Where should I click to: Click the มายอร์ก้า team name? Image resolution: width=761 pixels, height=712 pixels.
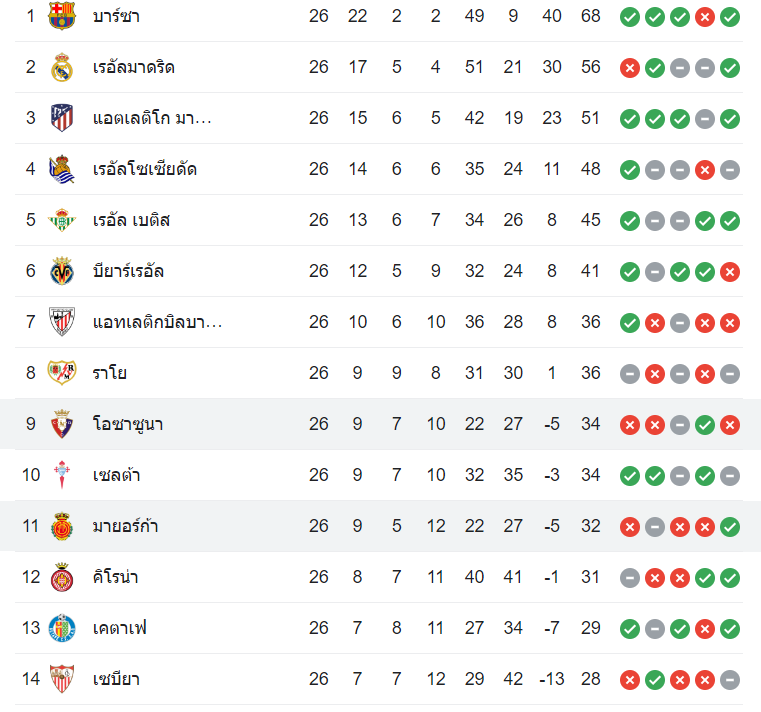125,526
